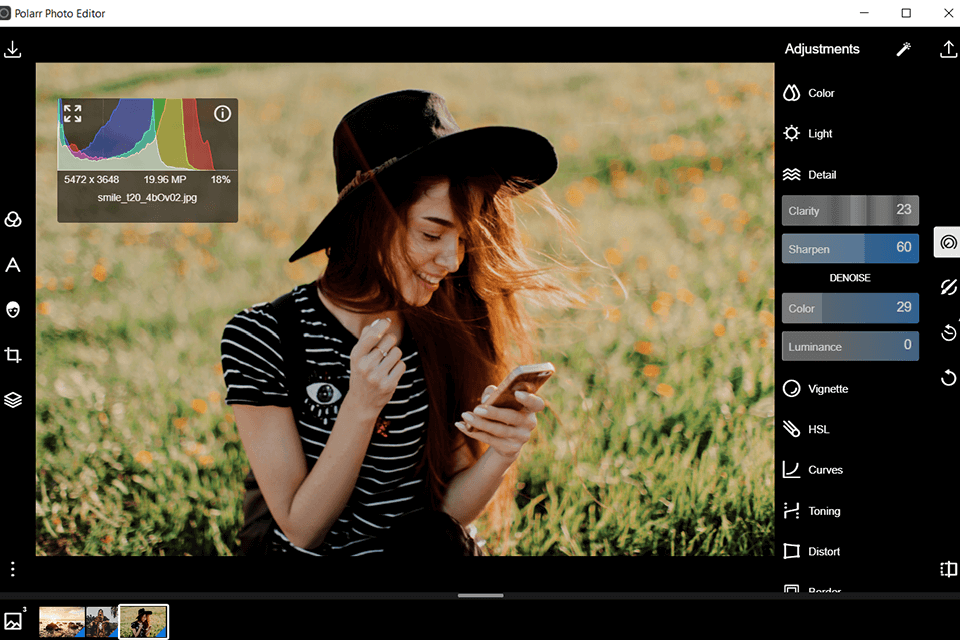Toggle the before/after compare view icon
Image resolution: width=960 pixels, height=640 pixels.
click(x=948, y=569)
